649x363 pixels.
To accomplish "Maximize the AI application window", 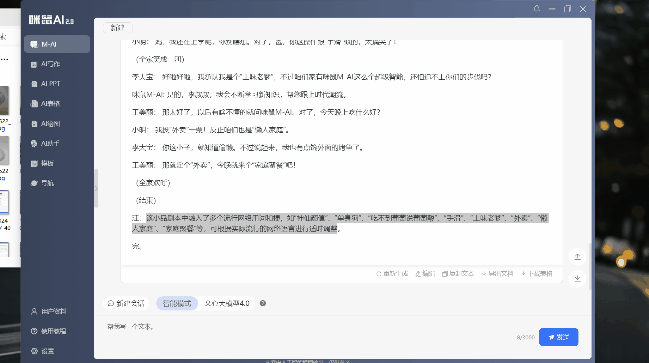I will pyautogui.click(x=567, y=9).
